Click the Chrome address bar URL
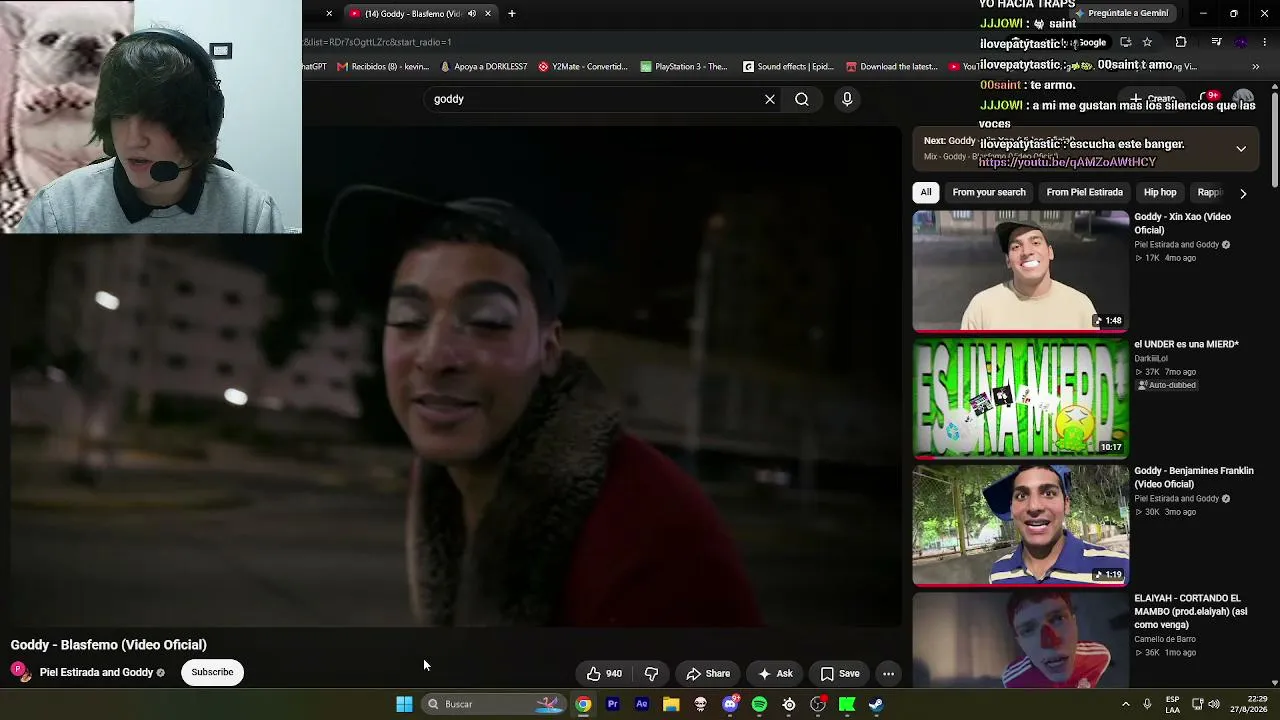 tap(378, 42)
